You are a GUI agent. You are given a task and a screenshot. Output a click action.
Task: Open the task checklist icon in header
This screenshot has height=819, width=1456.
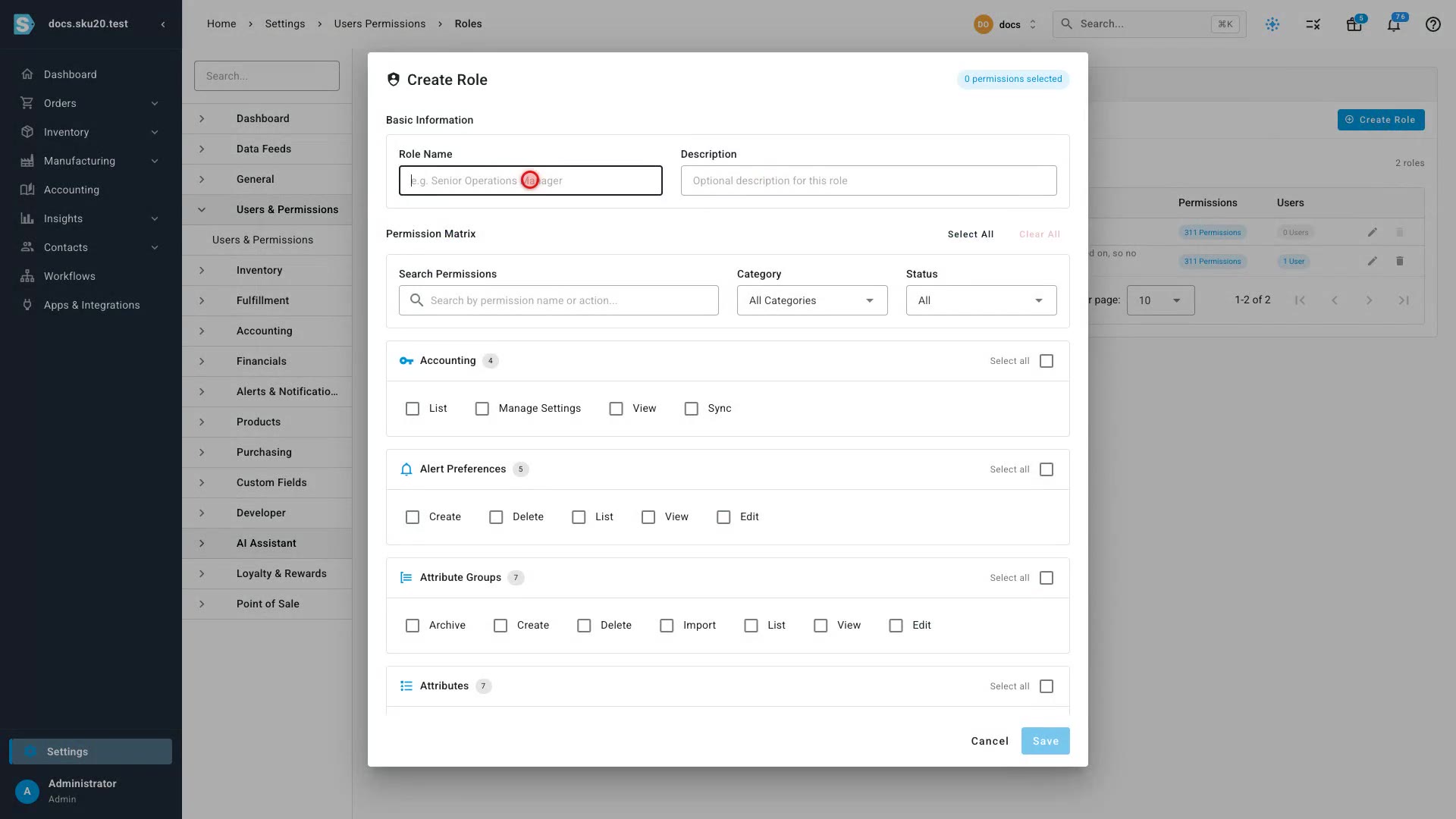tap(1313, 24)
